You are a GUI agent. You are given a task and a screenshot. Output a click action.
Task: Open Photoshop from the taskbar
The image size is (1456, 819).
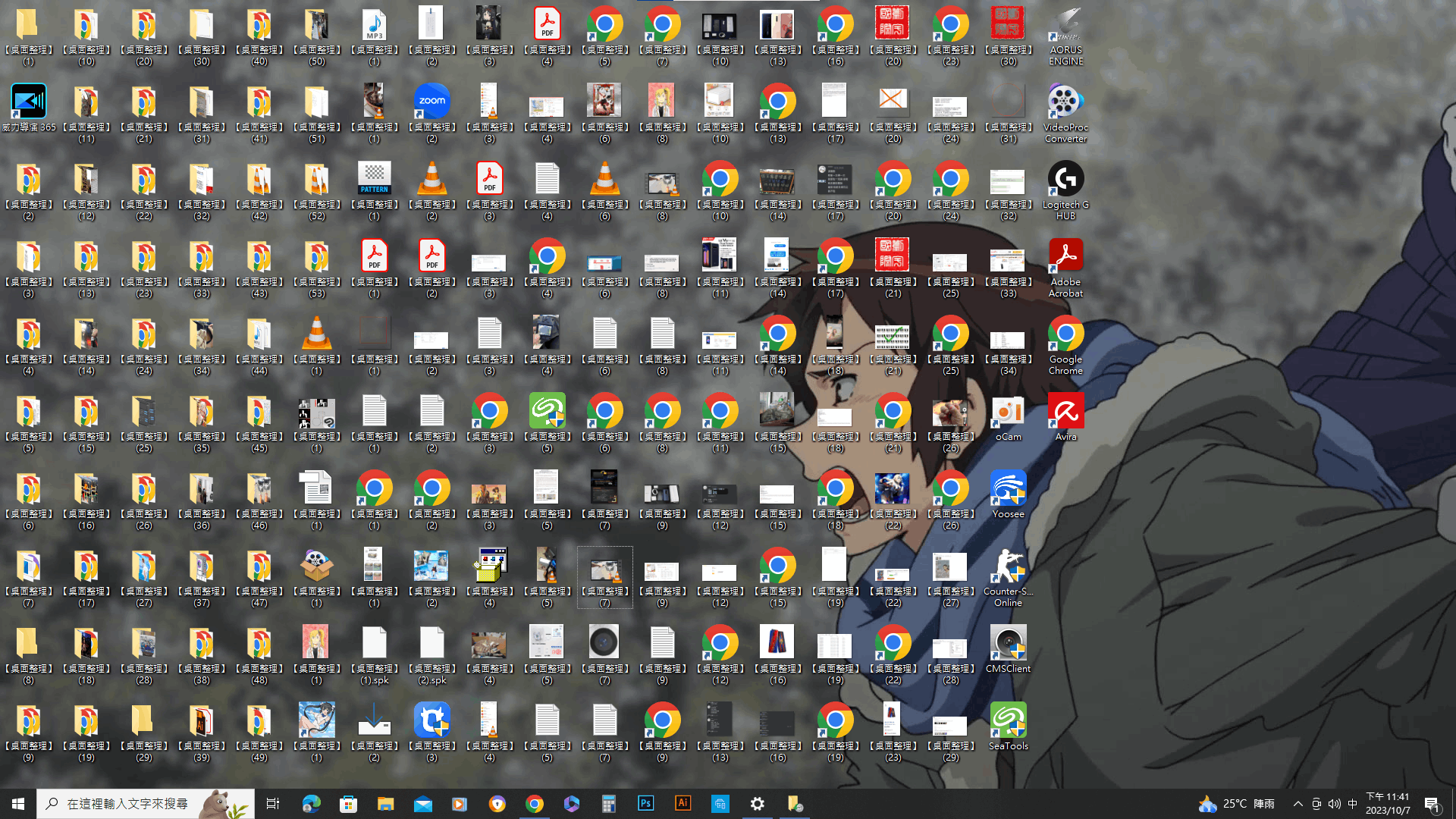tap(645, 804)
